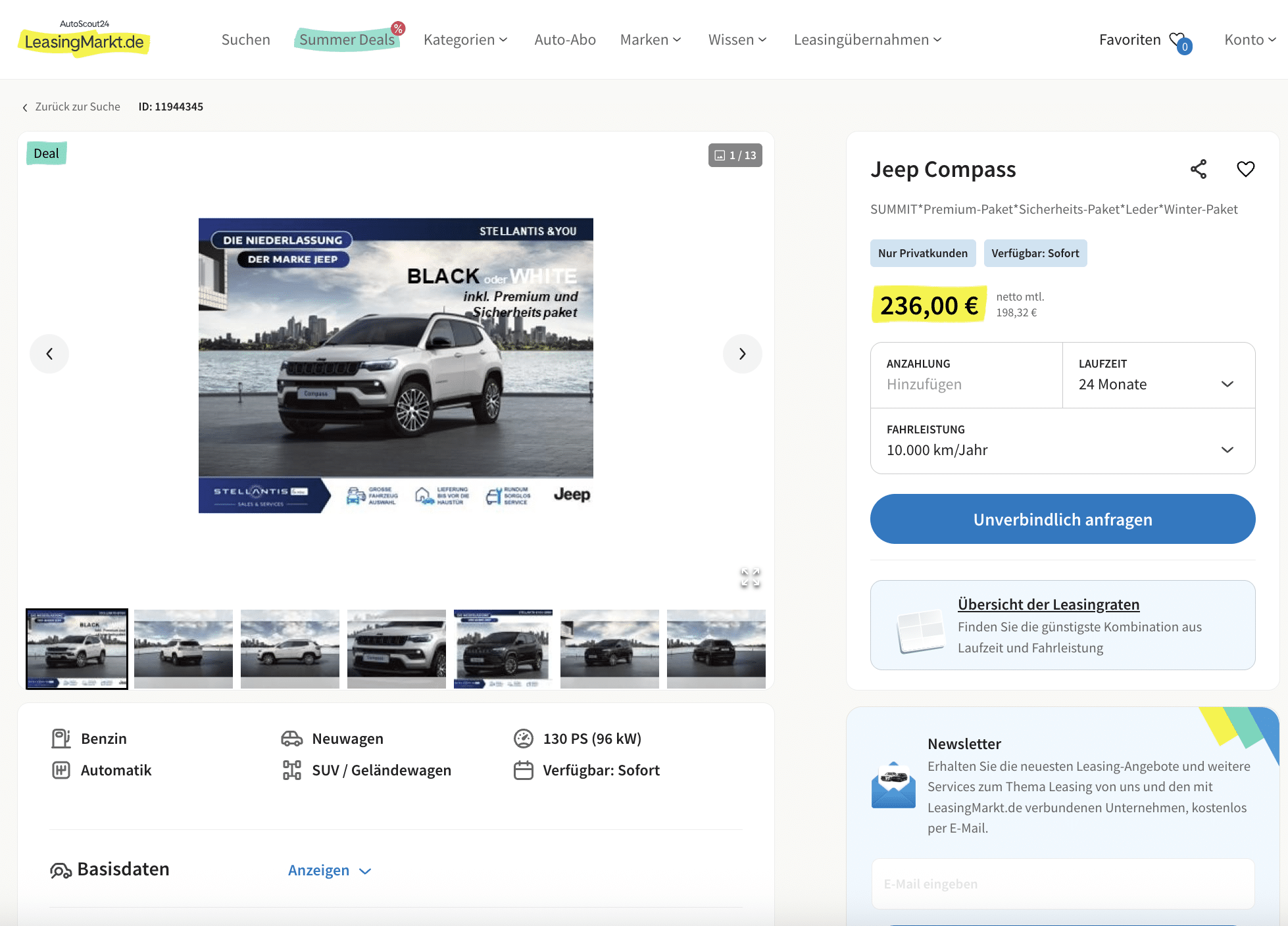Click the Summer Deals percent badge

point(398,28)
